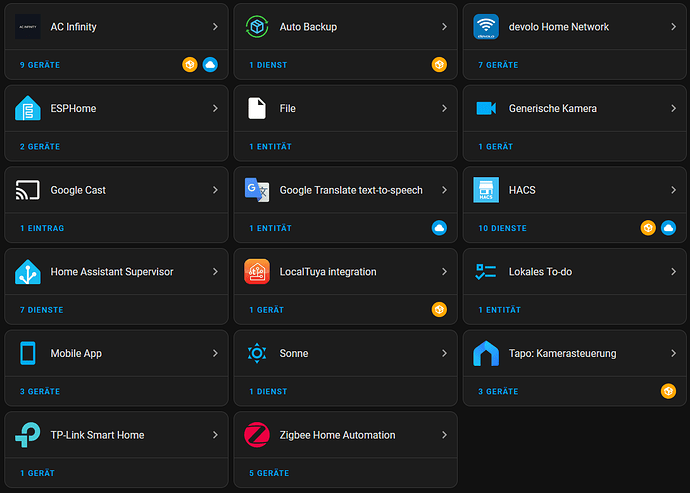Click the chevron on devolo Home Network
Viewport: 690px width, 493px height.
click(x=673, y=27)
